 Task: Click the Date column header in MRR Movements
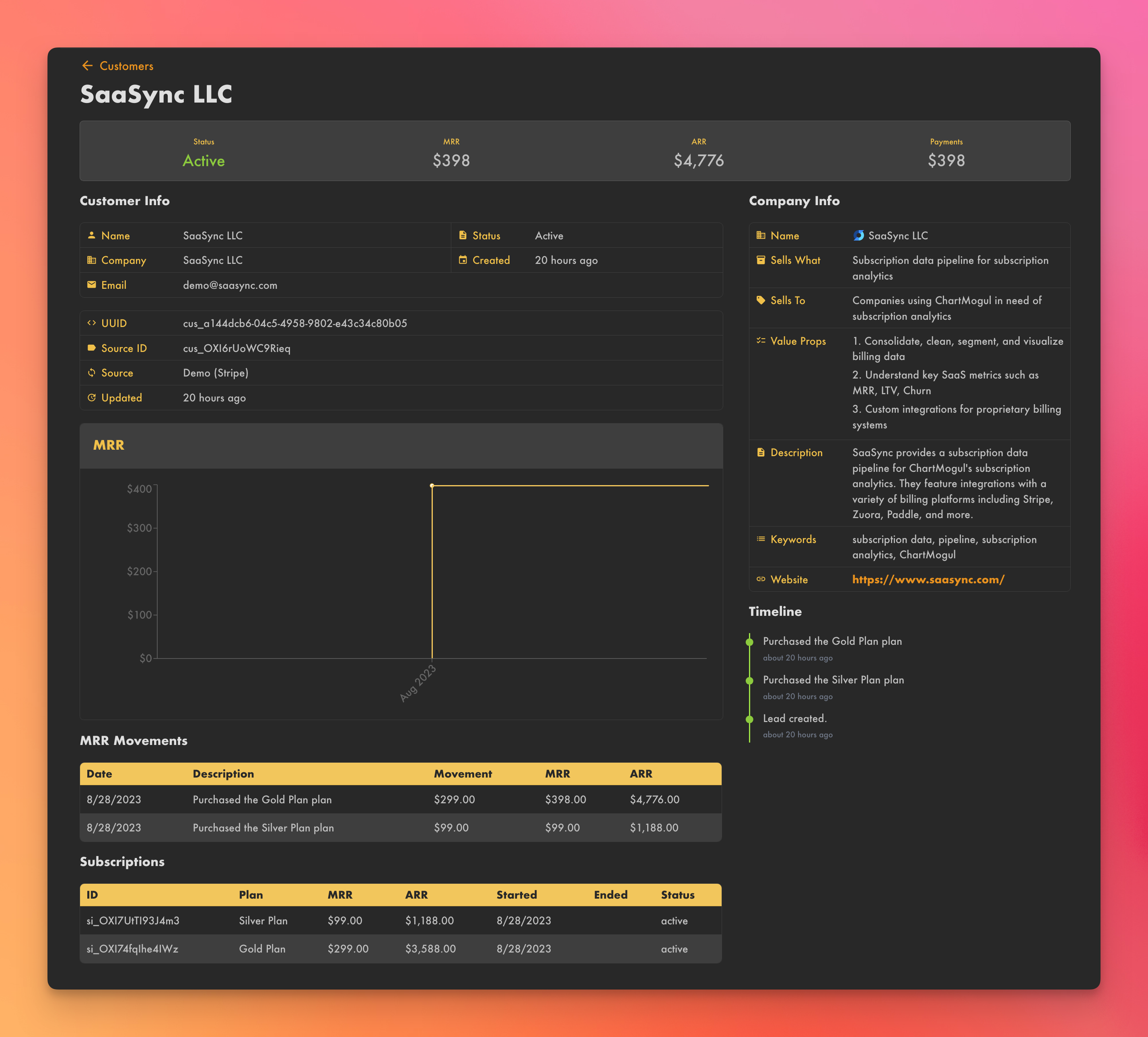pyautogui.click(x=99, y=774)
